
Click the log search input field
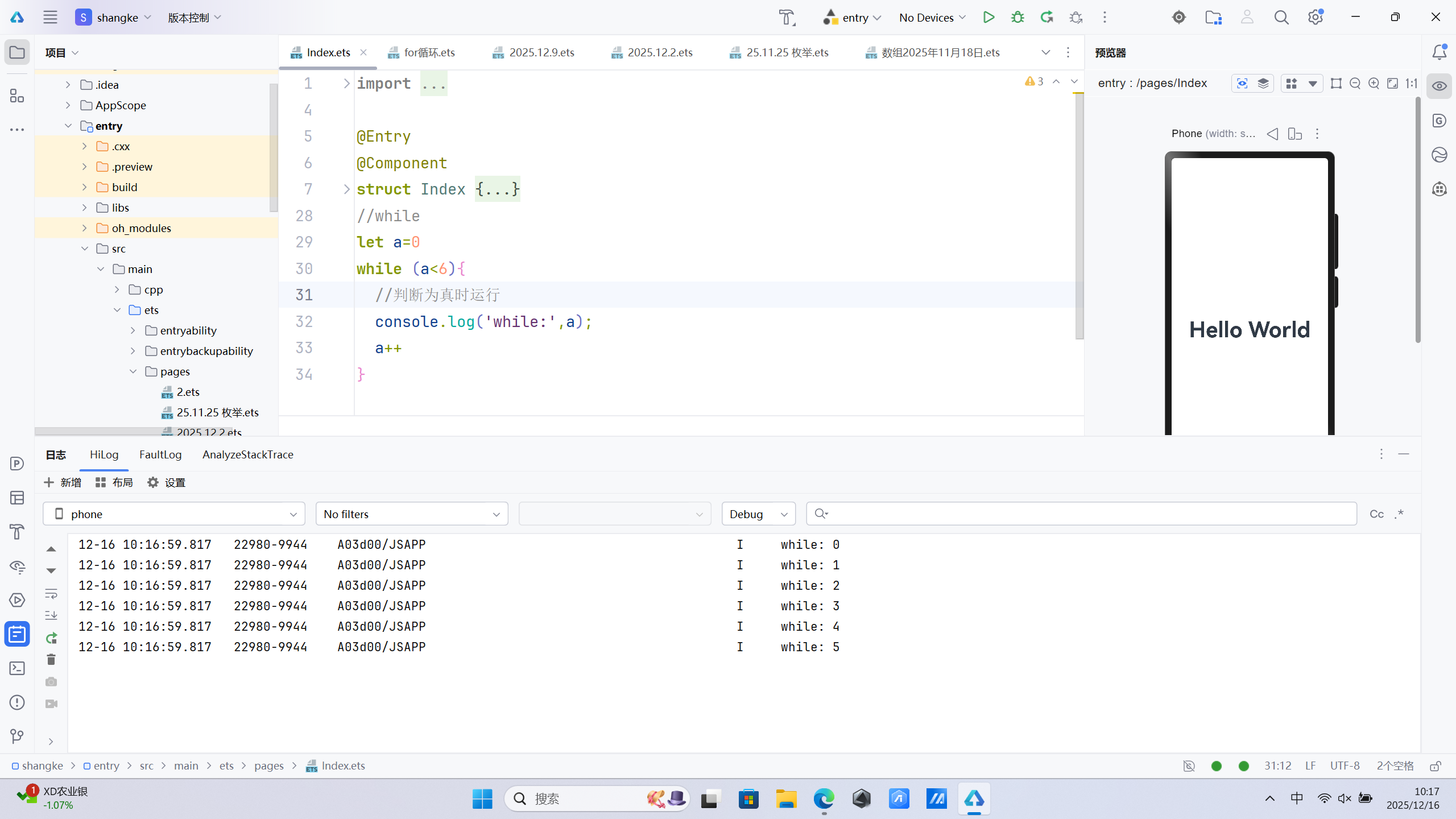(1081, 514)
